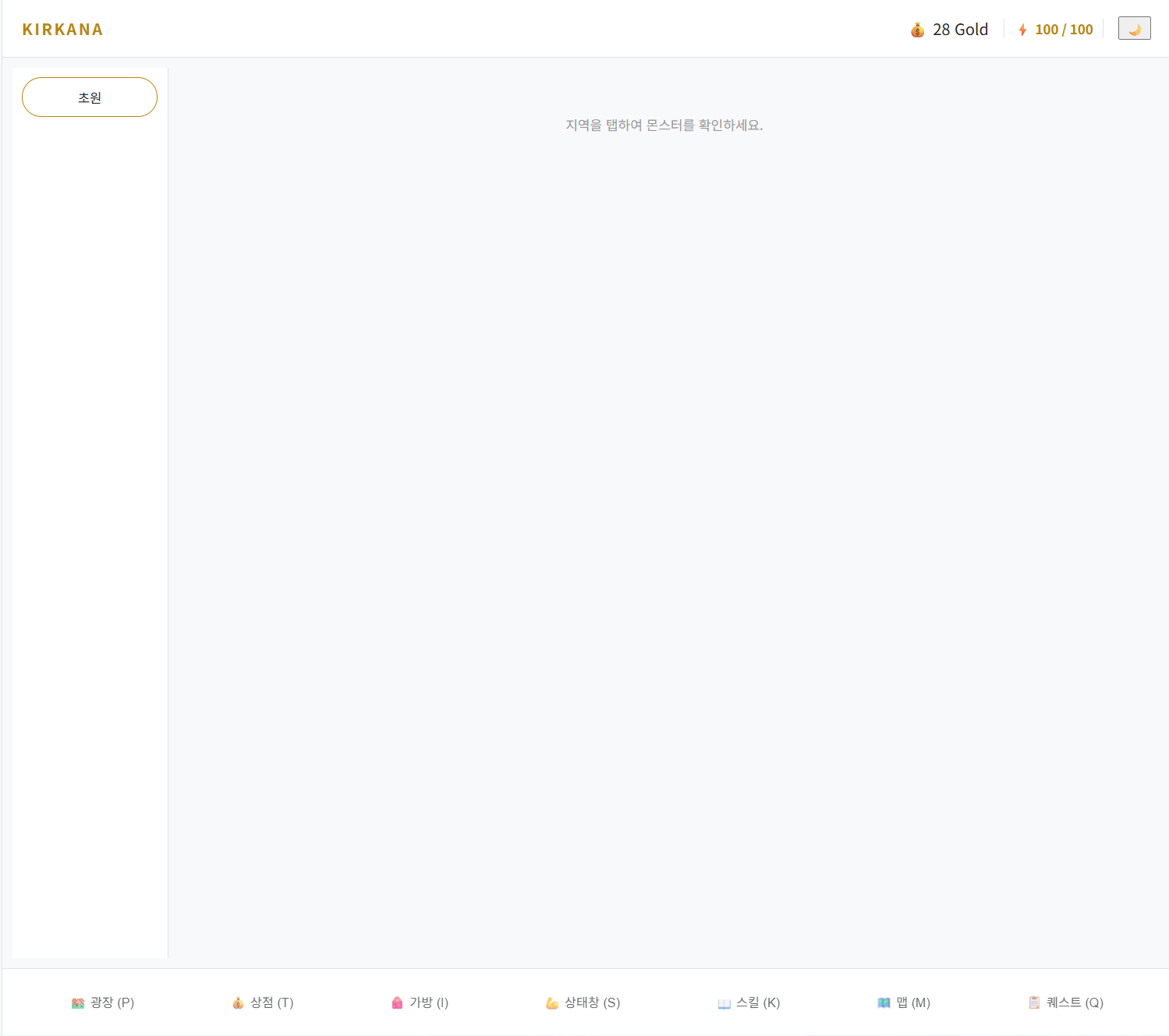Click the 상점 shop bag icon

point(238,1003)
